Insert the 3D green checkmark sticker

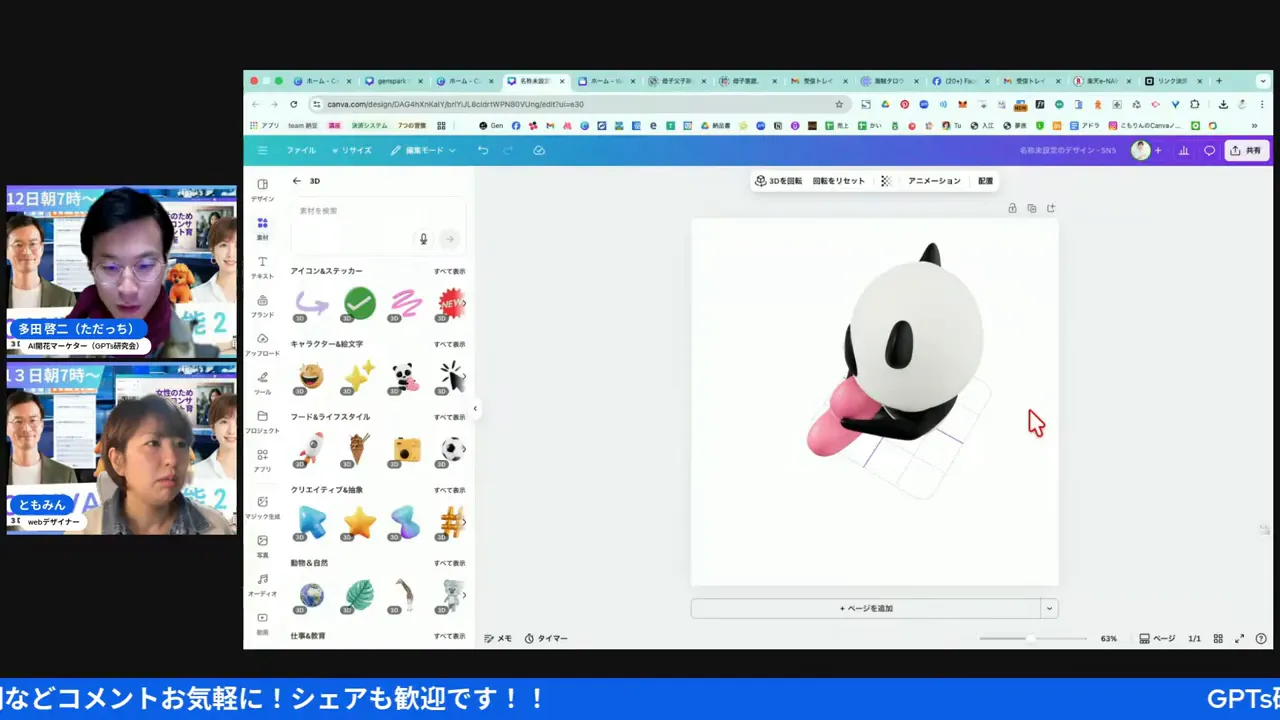[359, 304]
